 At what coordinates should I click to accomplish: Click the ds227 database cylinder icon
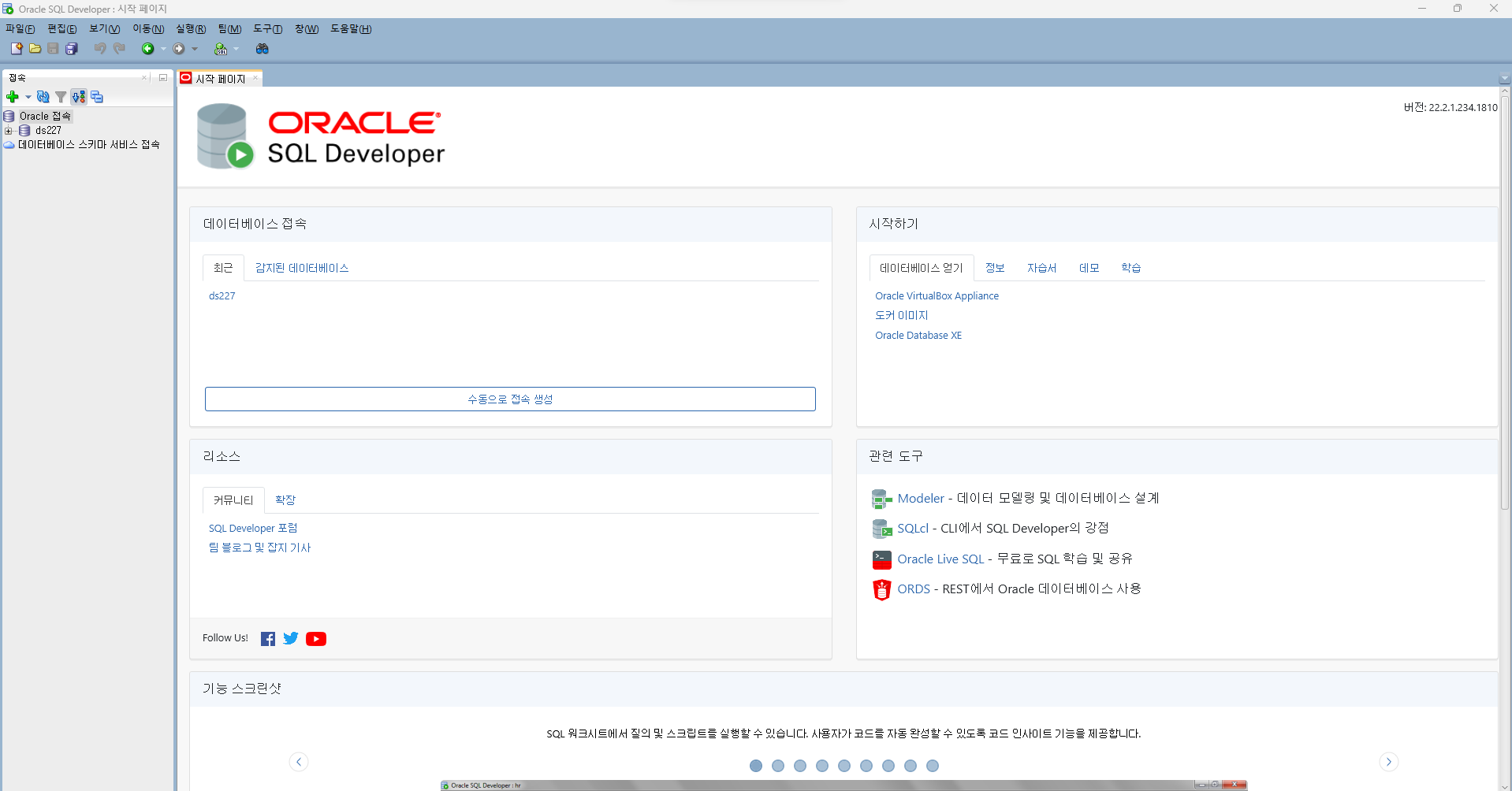click(24, 131)
